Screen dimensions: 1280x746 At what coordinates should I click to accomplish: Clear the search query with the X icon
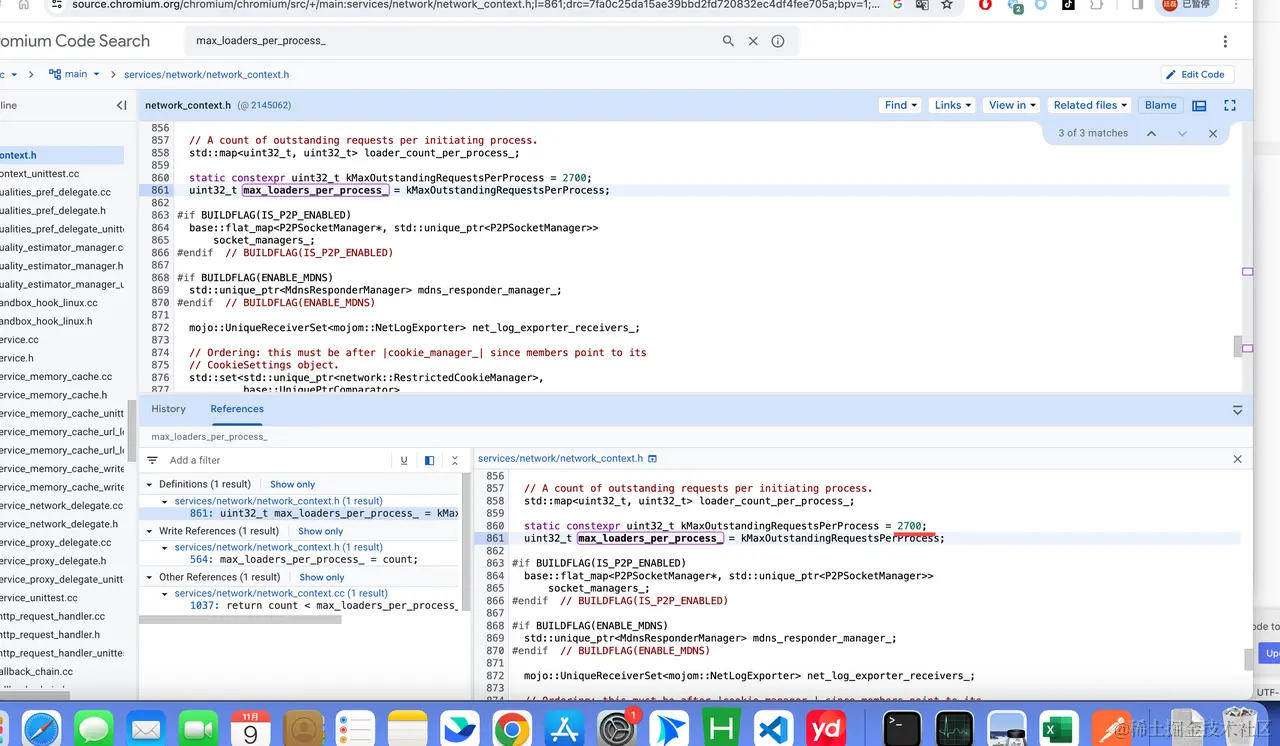click(753, 41)
